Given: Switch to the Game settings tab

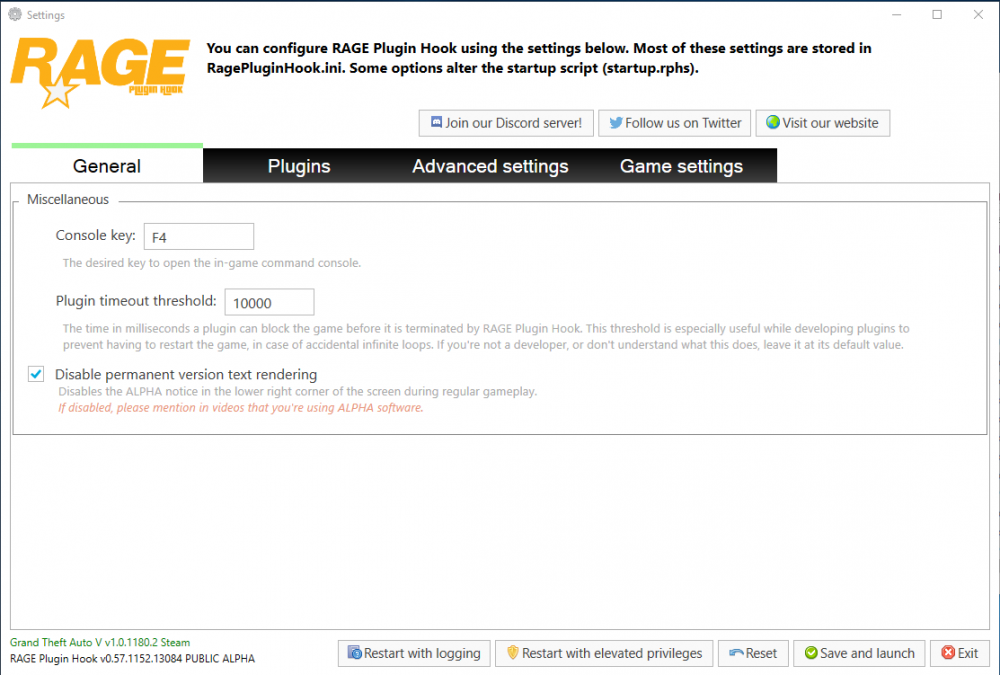Looking at the screenshot, I should point(681,166).
